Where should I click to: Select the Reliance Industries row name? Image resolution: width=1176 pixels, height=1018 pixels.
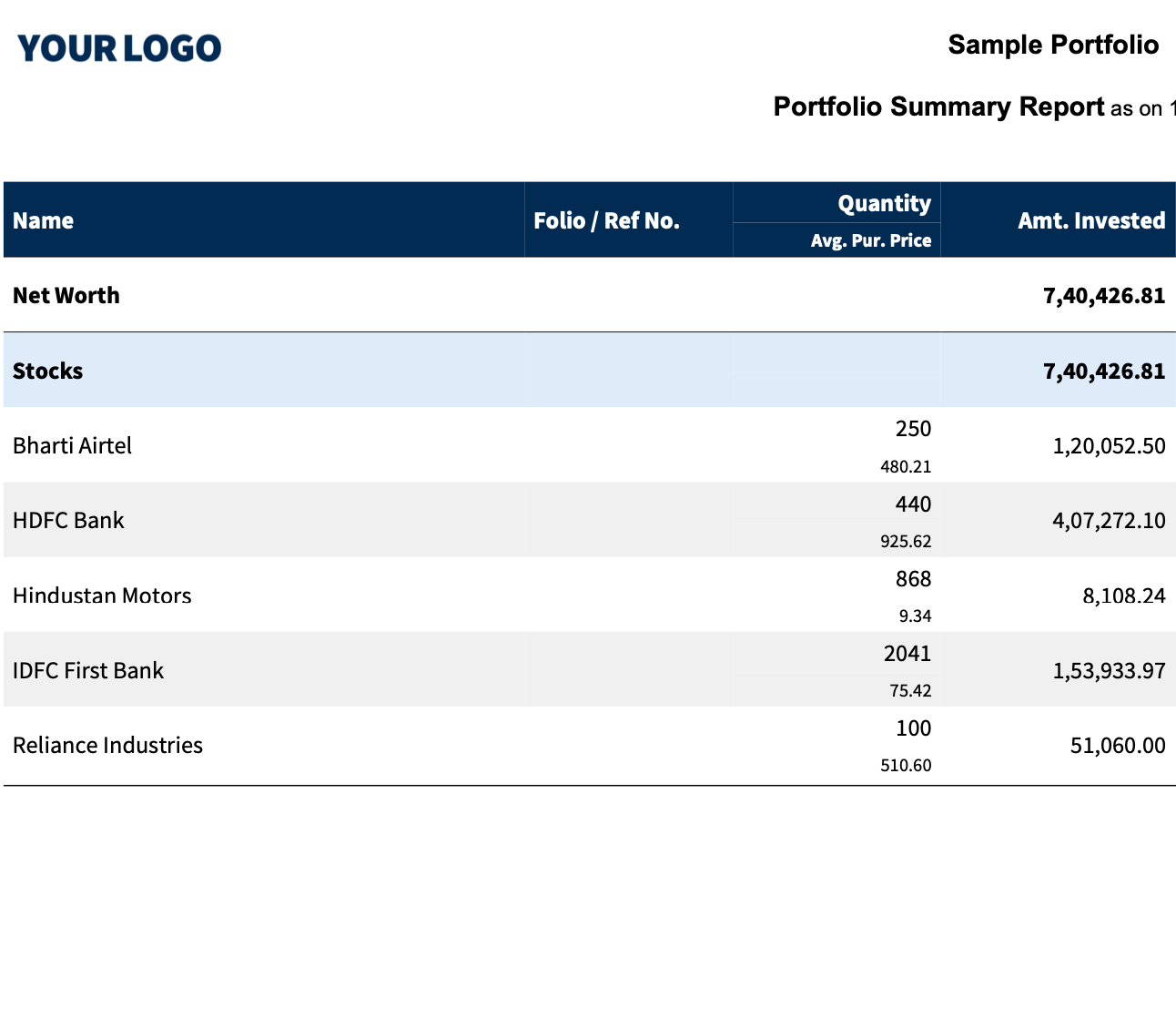click(107, 745)
